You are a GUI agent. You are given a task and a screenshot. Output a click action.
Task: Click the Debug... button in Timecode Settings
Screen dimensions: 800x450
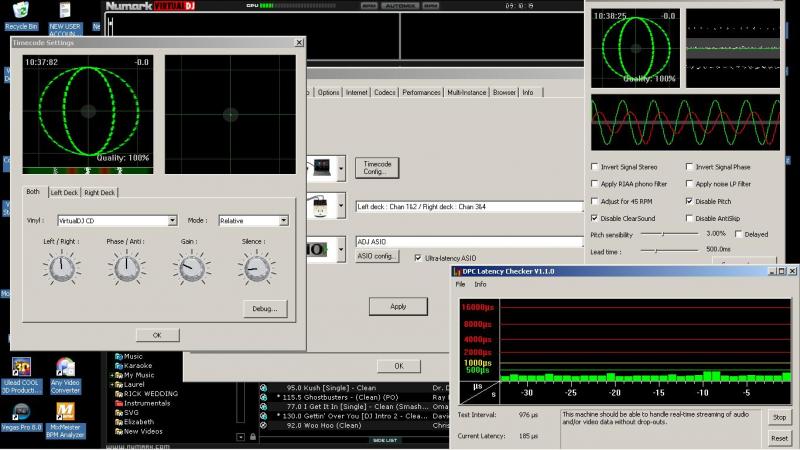[x=265, y=309]
